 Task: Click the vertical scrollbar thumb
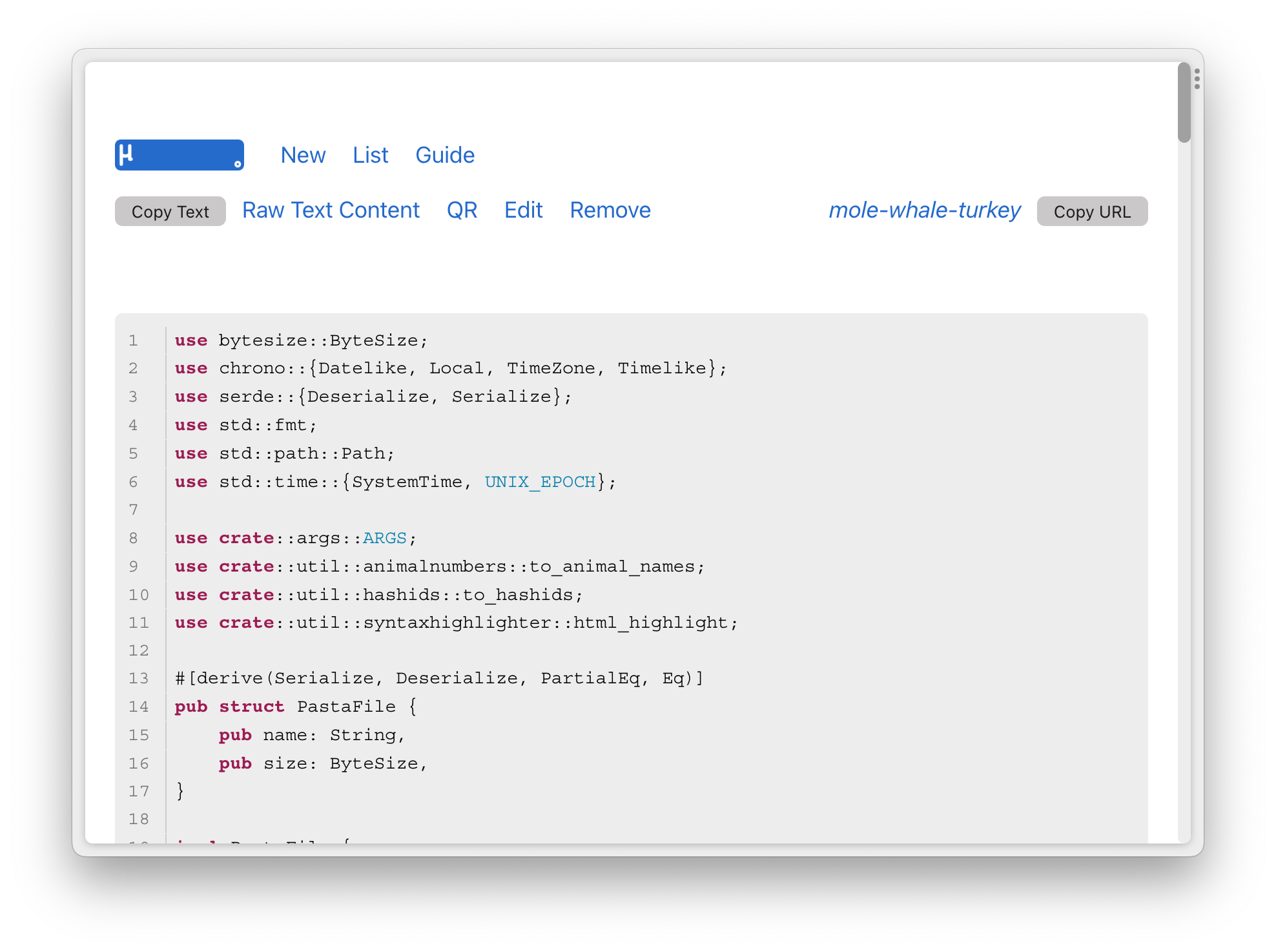pyautogui.click(x=1184, y=102)
